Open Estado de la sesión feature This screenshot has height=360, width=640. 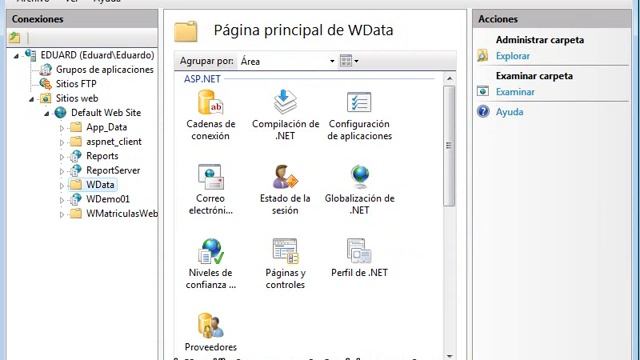click(x=285, y=190)
